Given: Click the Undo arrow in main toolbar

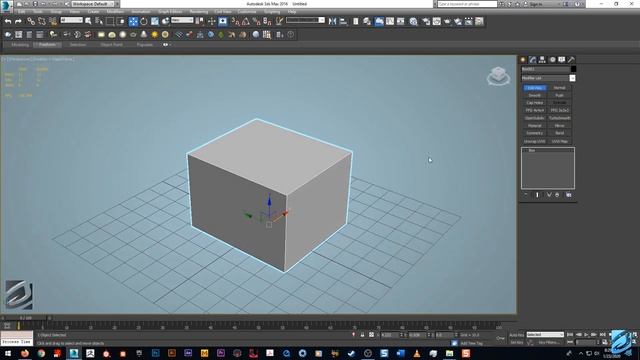Looking at the screenshot, I should [8, 21].
